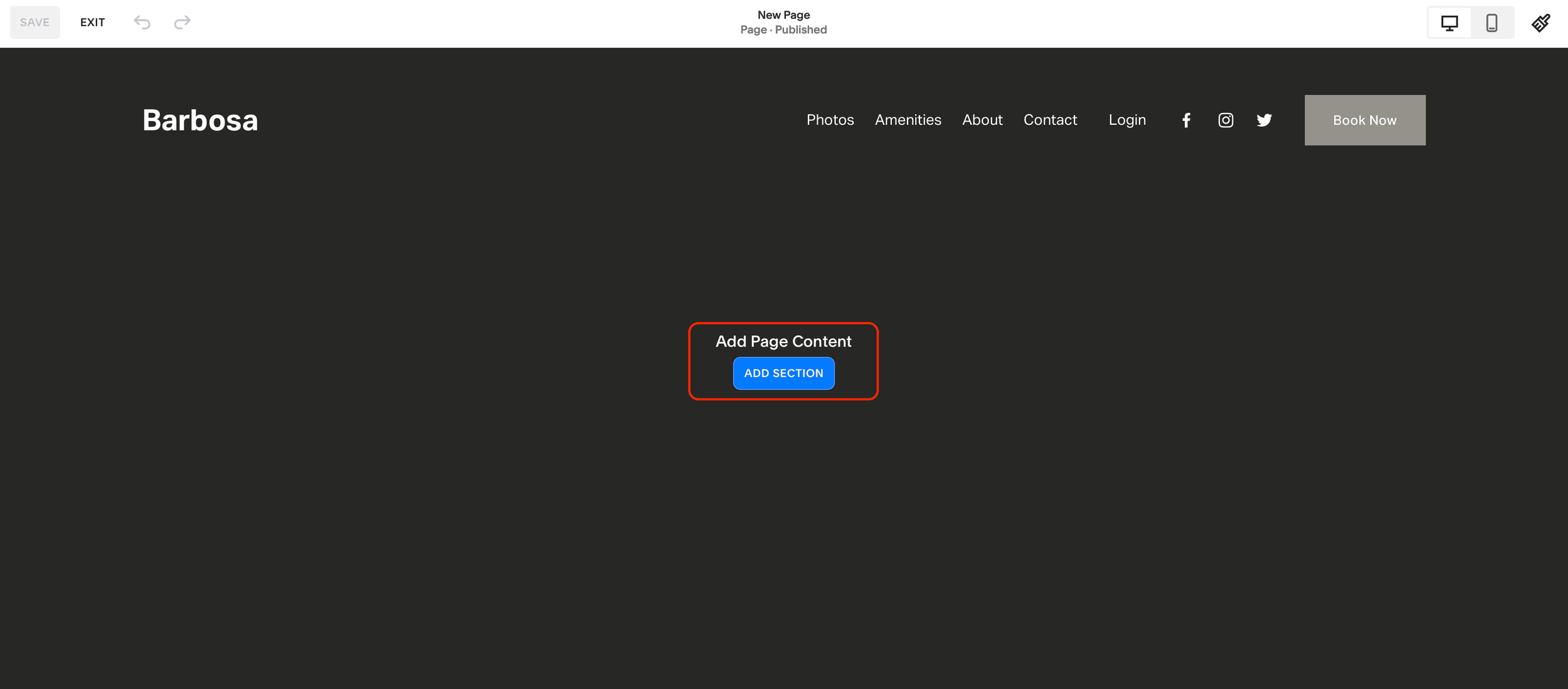Click the New Page title text
1568x689 pixels.
coord(783,15)
